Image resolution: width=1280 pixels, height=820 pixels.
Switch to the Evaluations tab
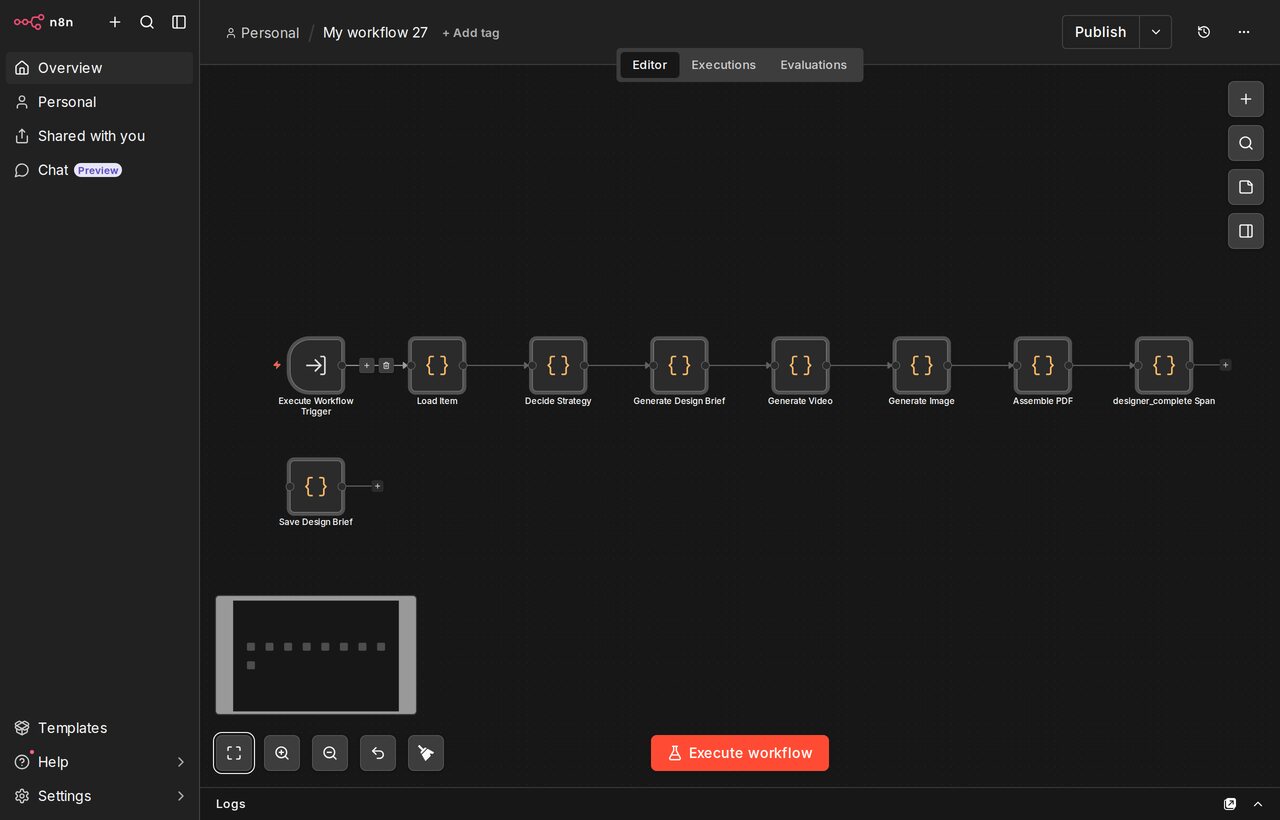(814, 65)
